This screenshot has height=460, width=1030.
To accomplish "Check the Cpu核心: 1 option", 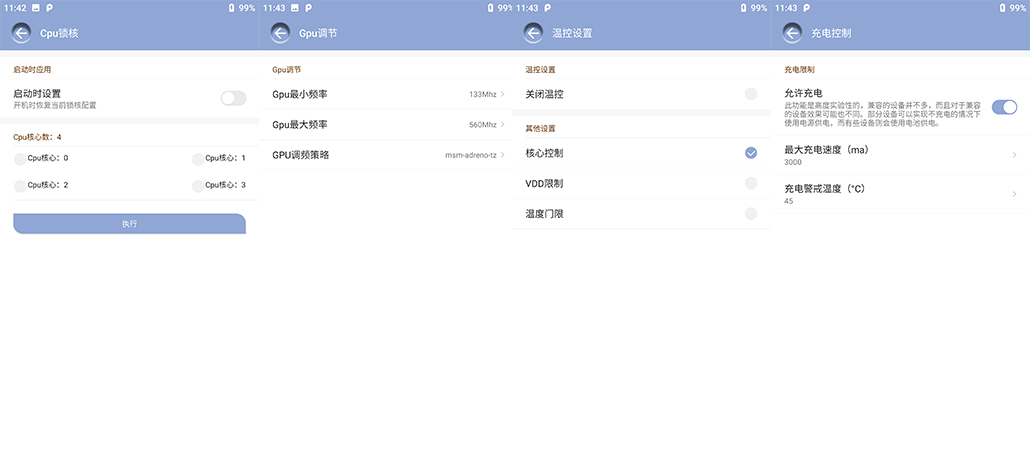I will [198, 158].
